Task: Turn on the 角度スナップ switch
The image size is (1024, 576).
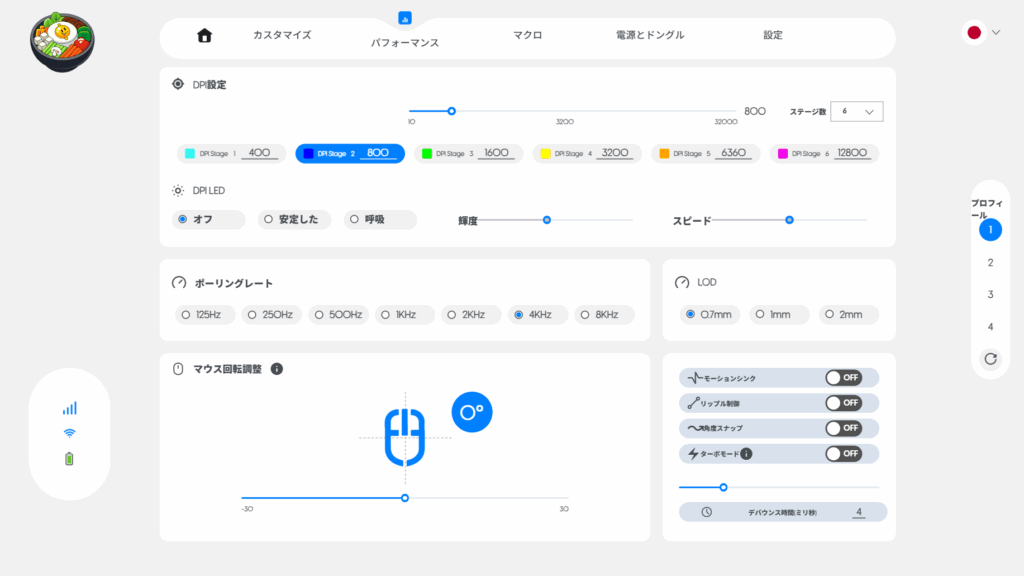Action: click(x=842, y=428)
